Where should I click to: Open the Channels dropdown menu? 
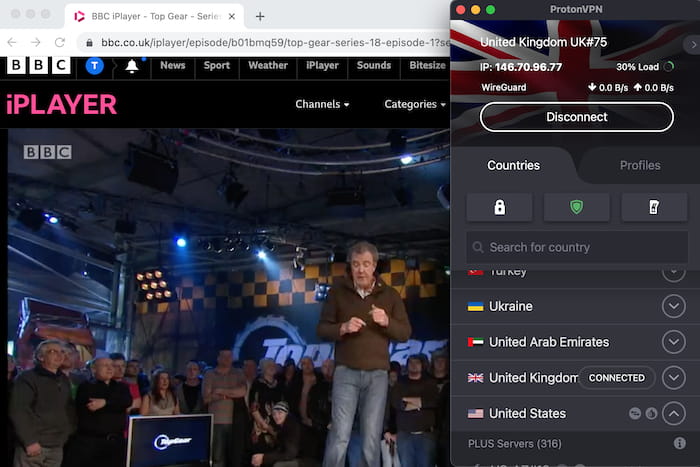pos(322,104)
